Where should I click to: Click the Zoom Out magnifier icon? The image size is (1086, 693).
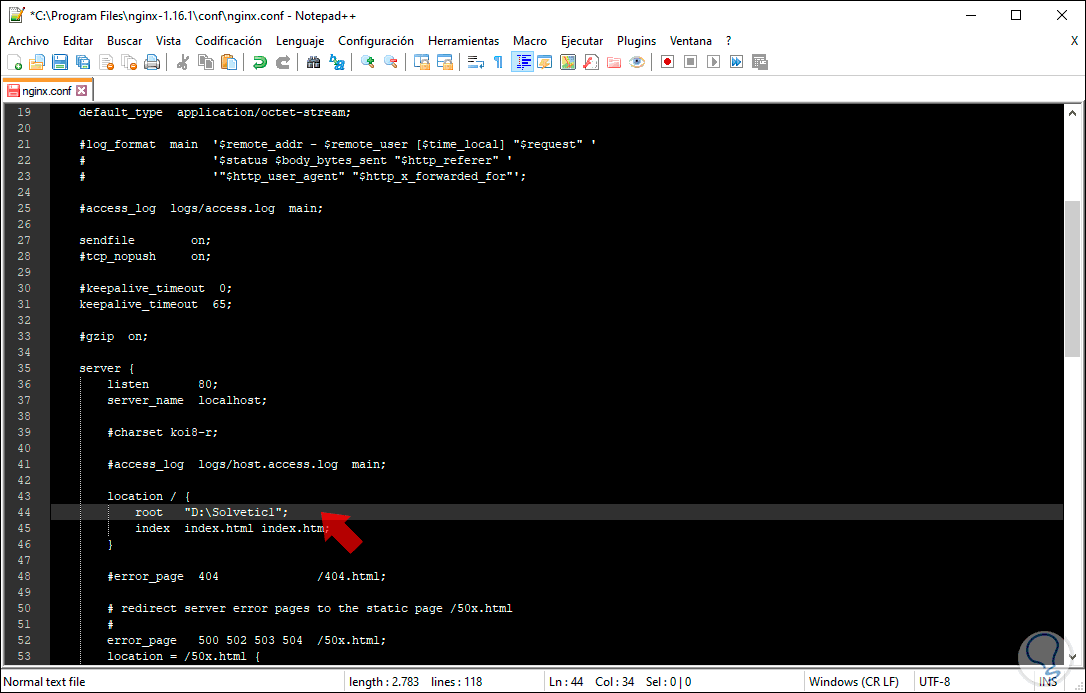pyautogui.click(x=391, y=62)
